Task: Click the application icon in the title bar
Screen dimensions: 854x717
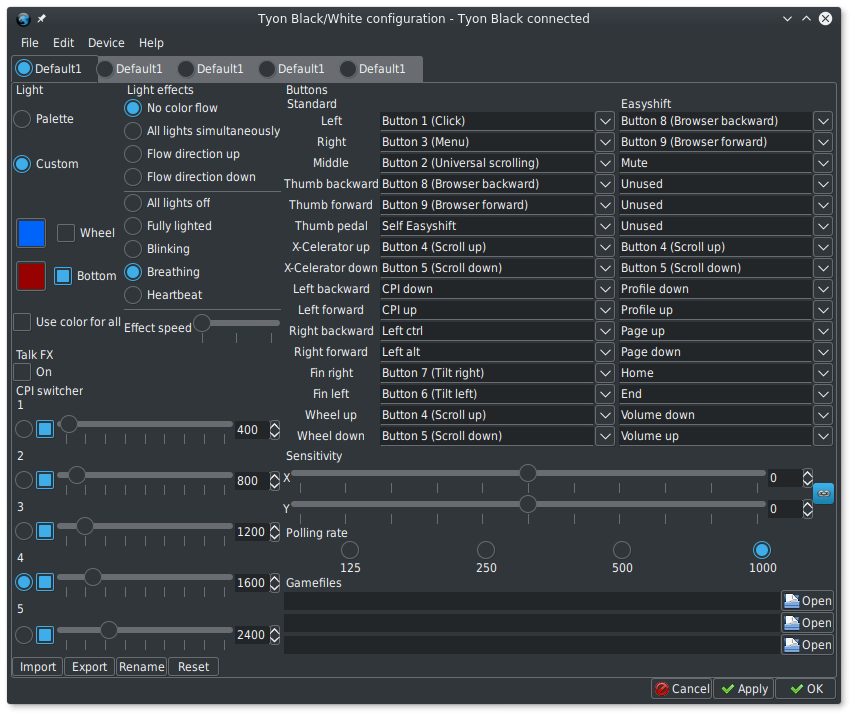Action: (x=23, y=19)
